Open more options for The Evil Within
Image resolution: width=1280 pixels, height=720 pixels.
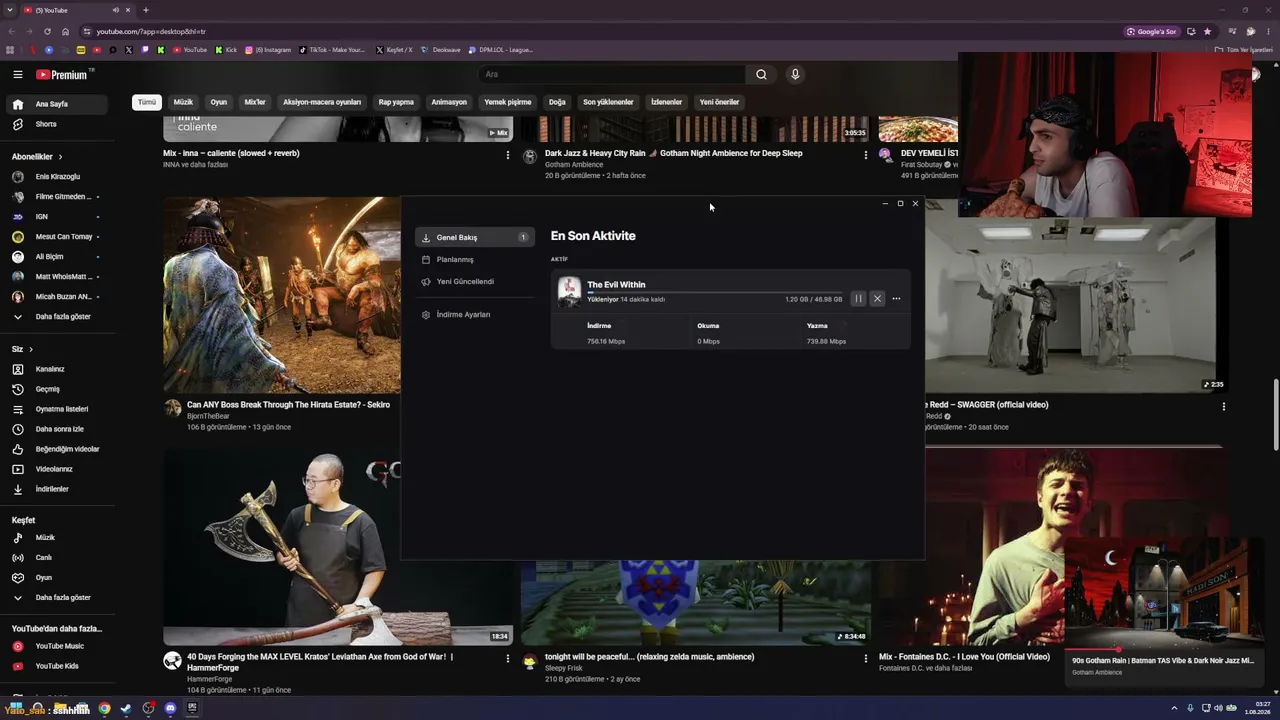coord(896,299)
